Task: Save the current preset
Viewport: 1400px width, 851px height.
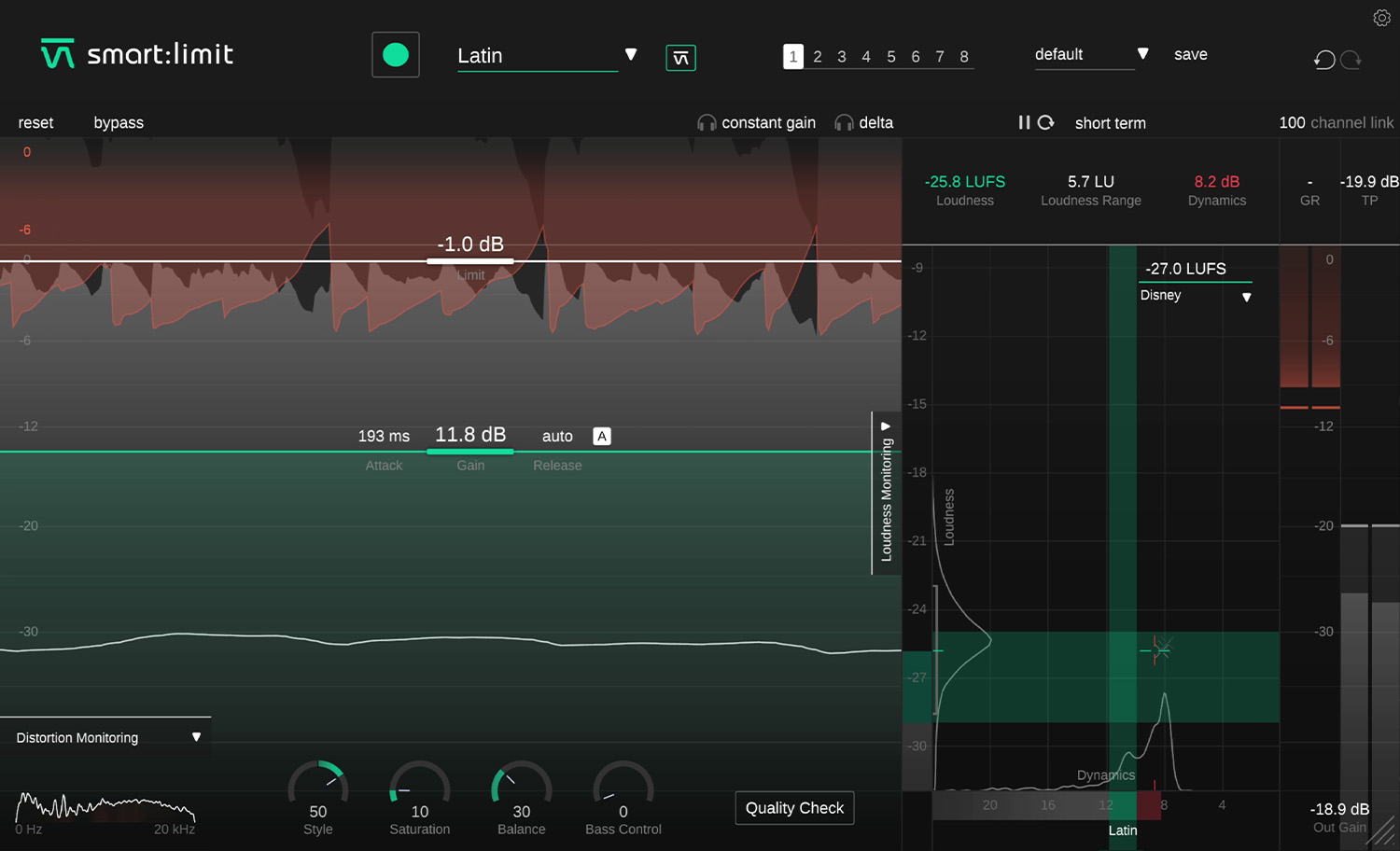Action: click(1190, 54)
